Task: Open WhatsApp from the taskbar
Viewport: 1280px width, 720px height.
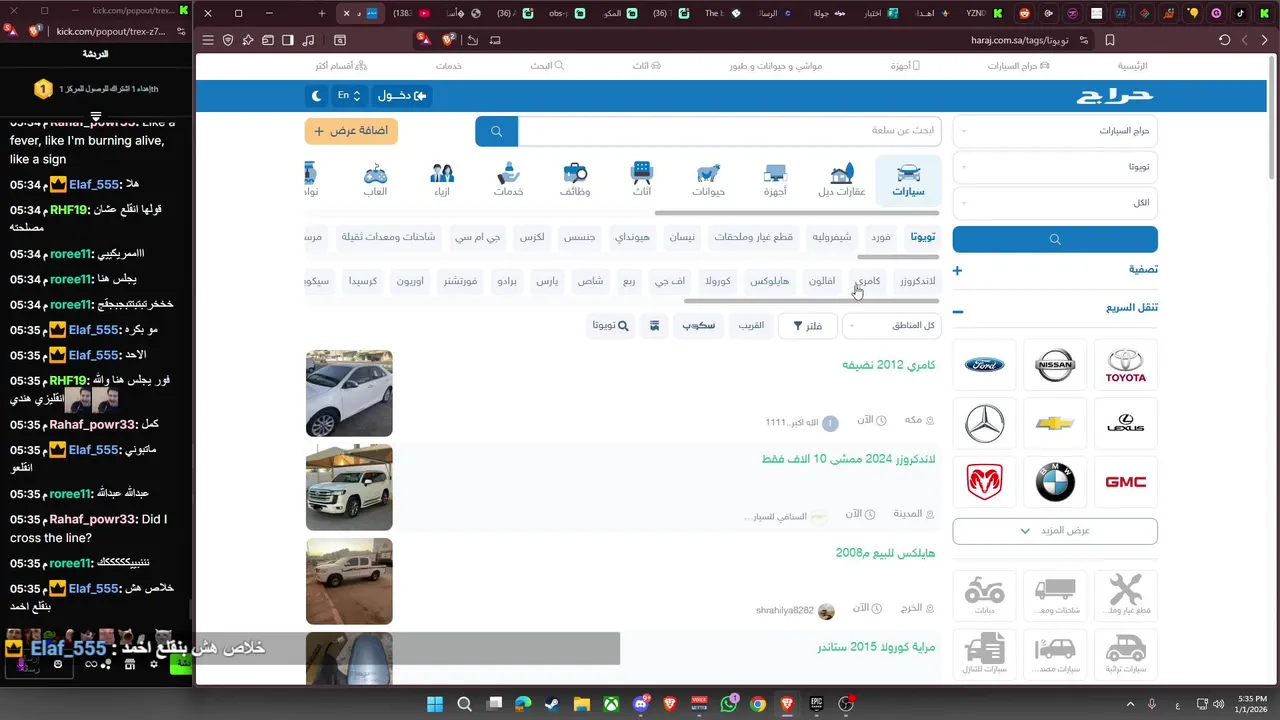Action: click(728, 704)
